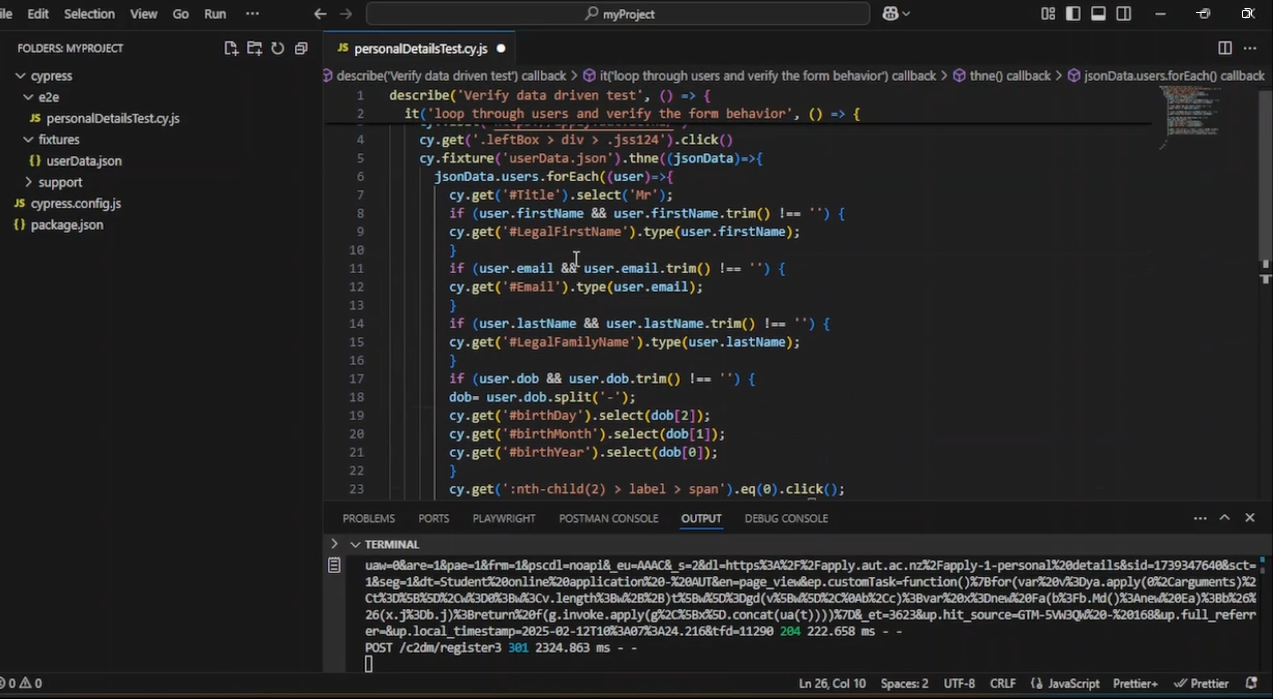
Task: Toggle the primary sidebar visibility
Action: click(1073, 14)
